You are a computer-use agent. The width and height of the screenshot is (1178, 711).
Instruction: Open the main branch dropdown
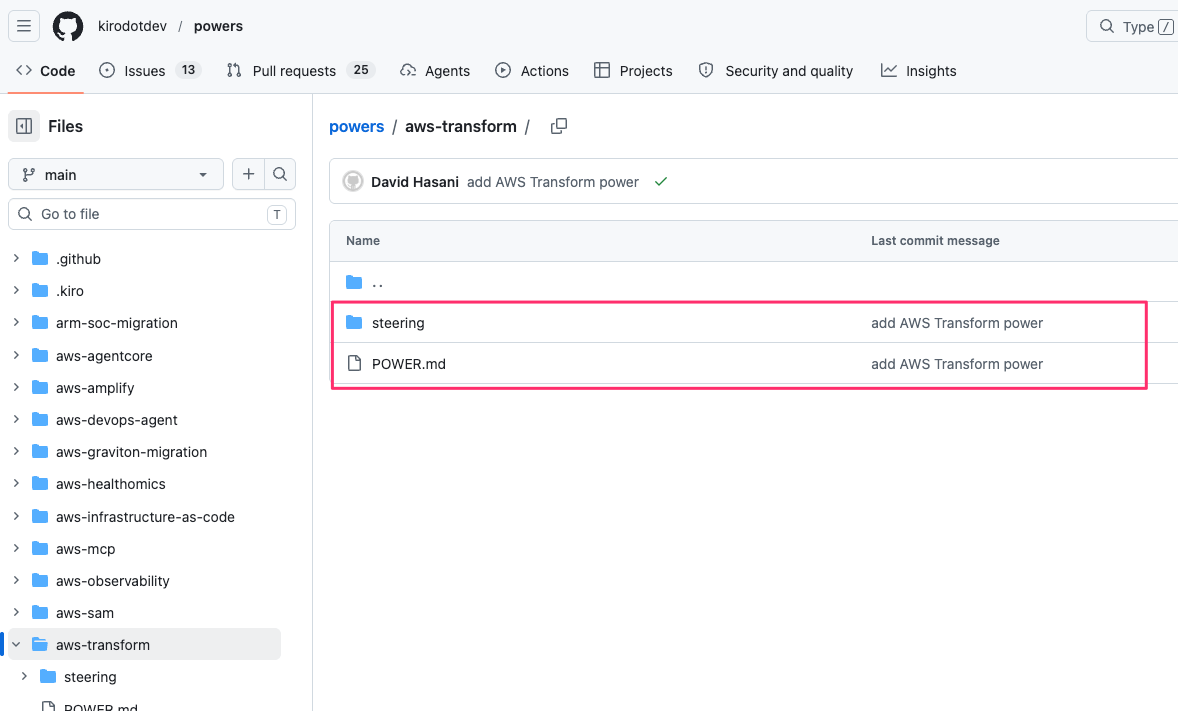[116, 174]
